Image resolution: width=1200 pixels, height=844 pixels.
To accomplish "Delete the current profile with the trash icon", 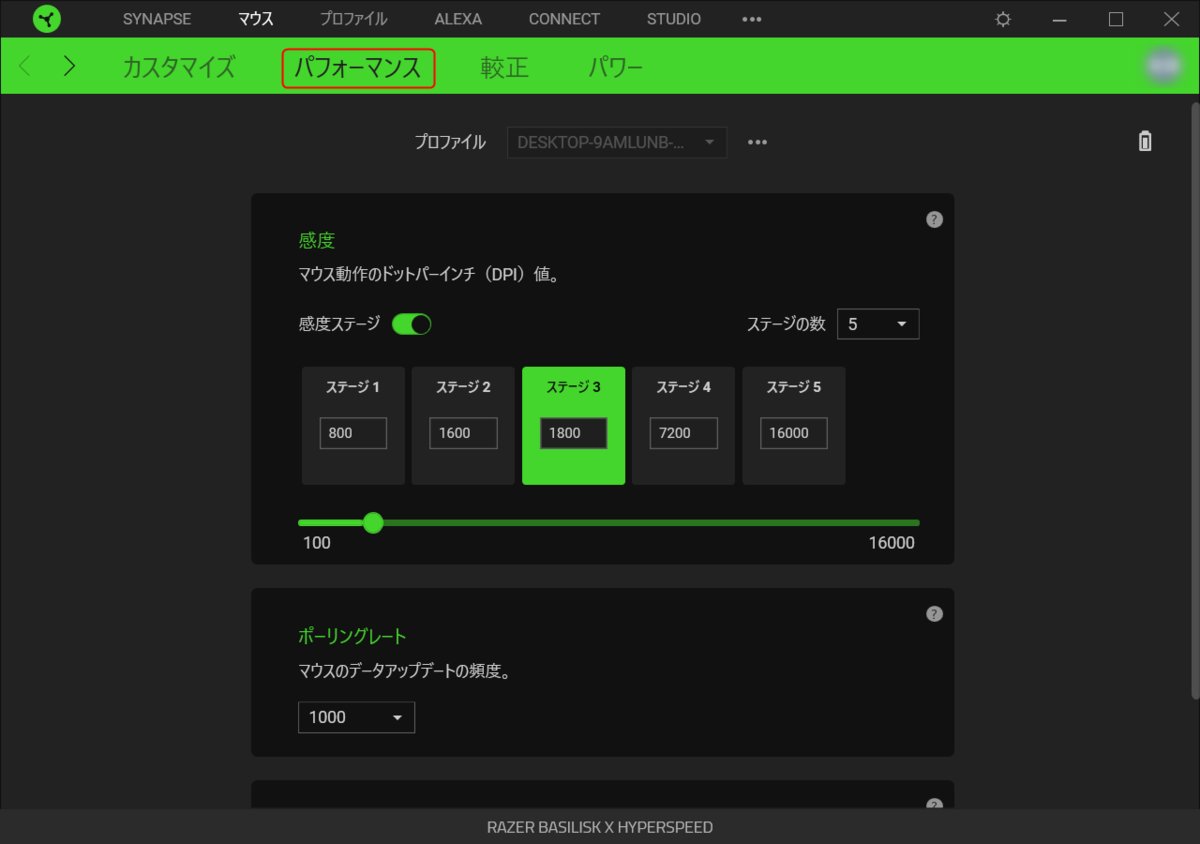I will 1145,141.
